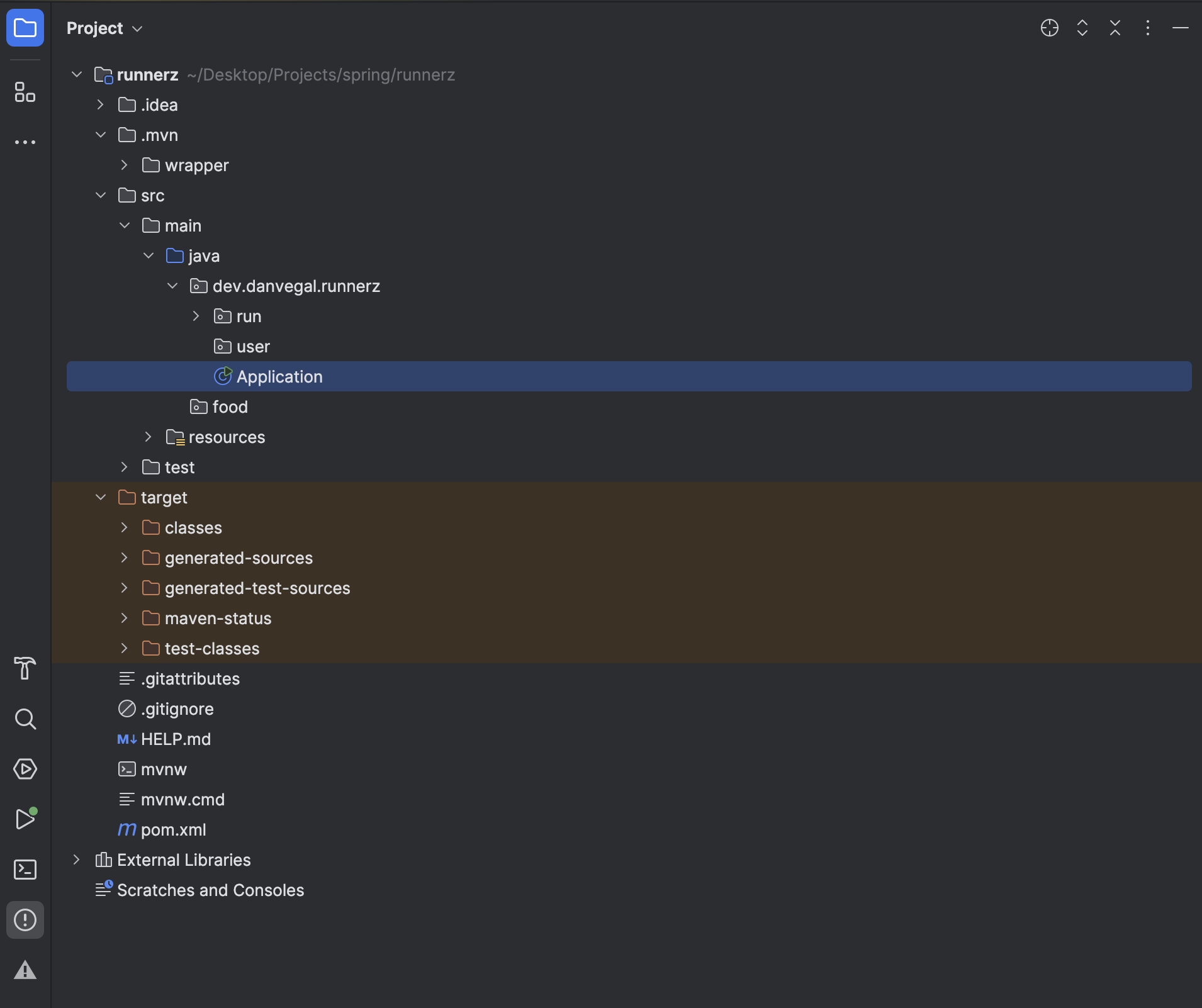1202x1008 pixels.
Task: Open the Services tool window
Action: click(x=25, y=769)
